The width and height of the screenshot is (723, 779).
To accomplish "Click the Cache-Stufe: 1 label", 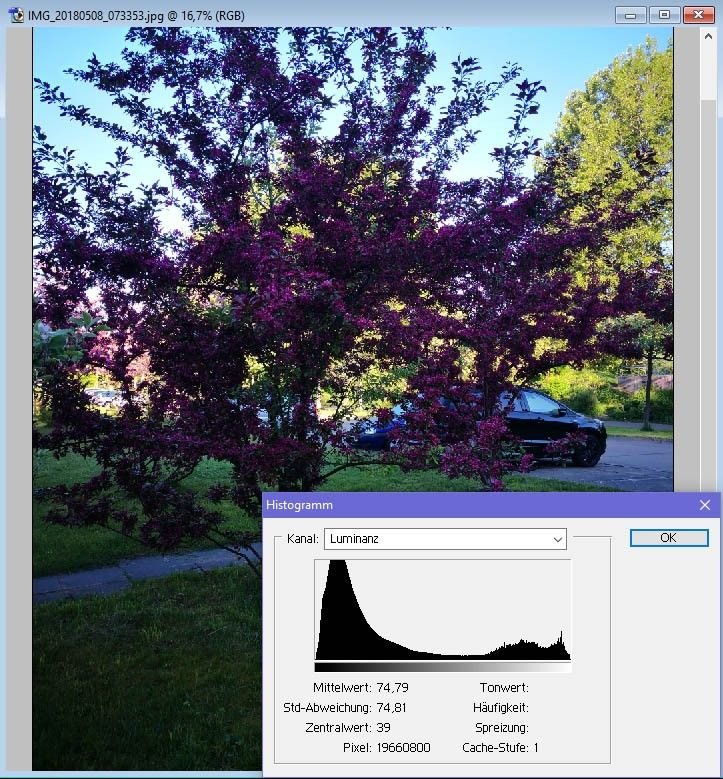I will click(x=500, y=748).
